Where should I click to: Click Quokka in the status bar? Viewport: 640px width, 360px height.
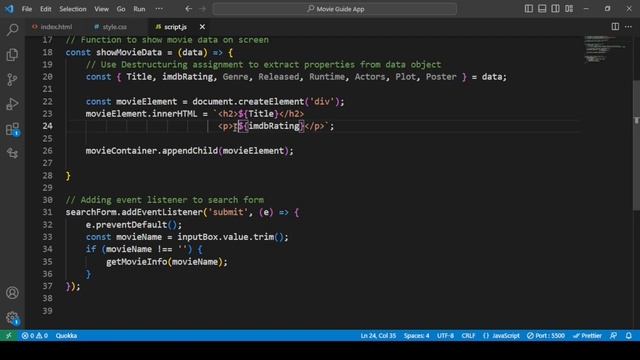(x=66, y=336)
